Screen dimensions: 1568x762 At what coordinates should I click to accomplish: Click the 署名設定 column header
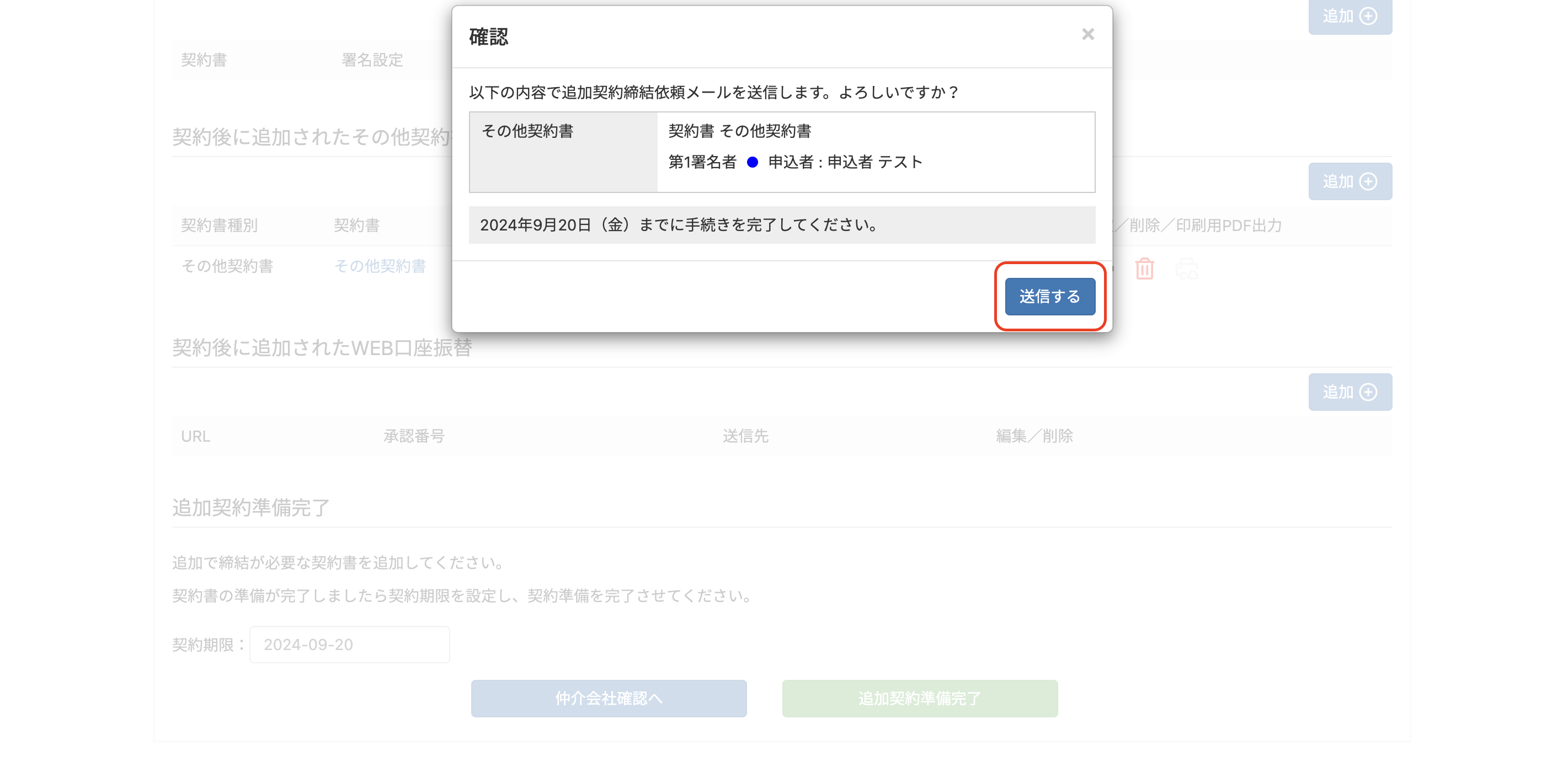pyautogui.click(x=372, y=60)
